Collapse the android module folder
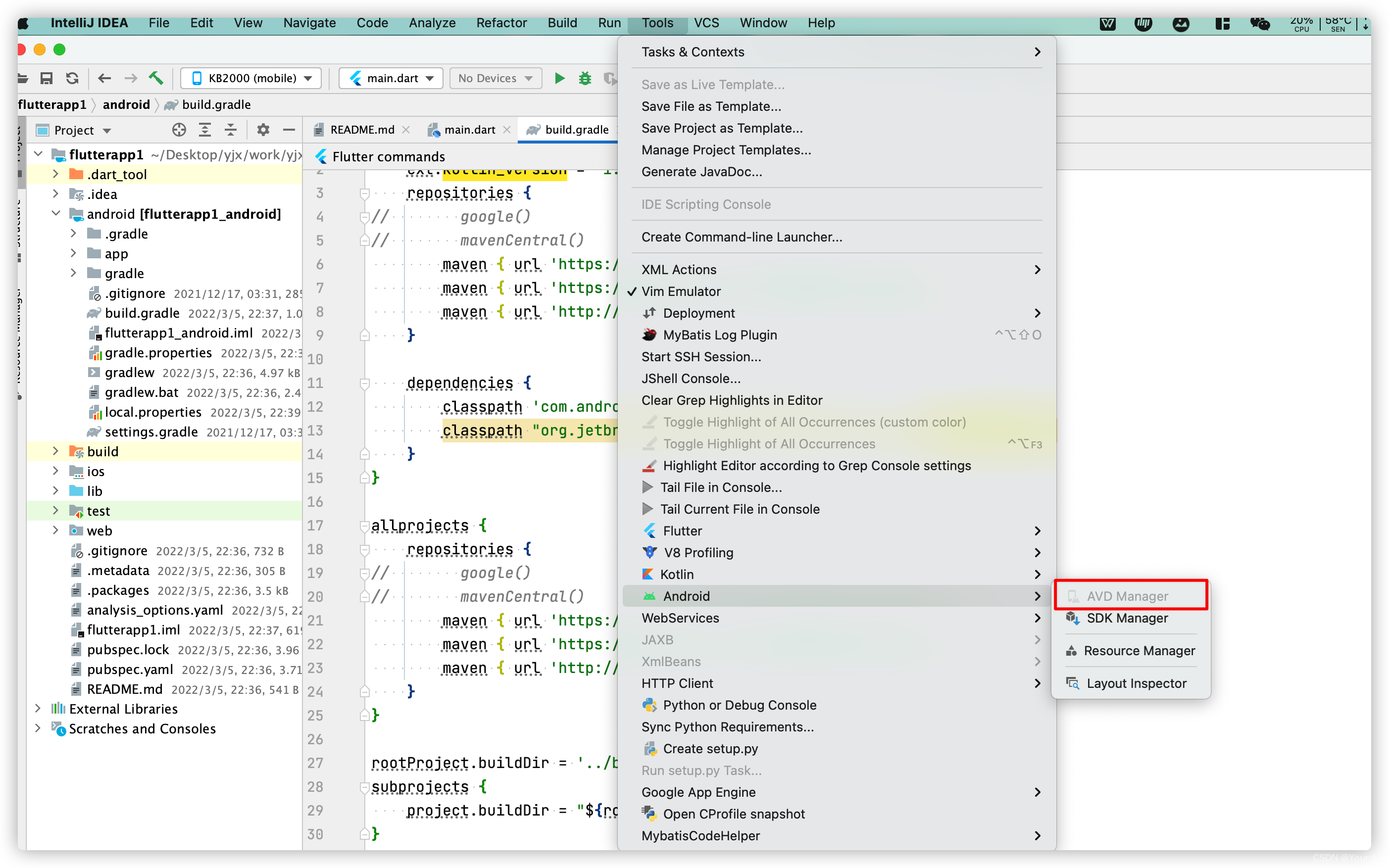The image size is (1389, 868). [x=55, y=214]
